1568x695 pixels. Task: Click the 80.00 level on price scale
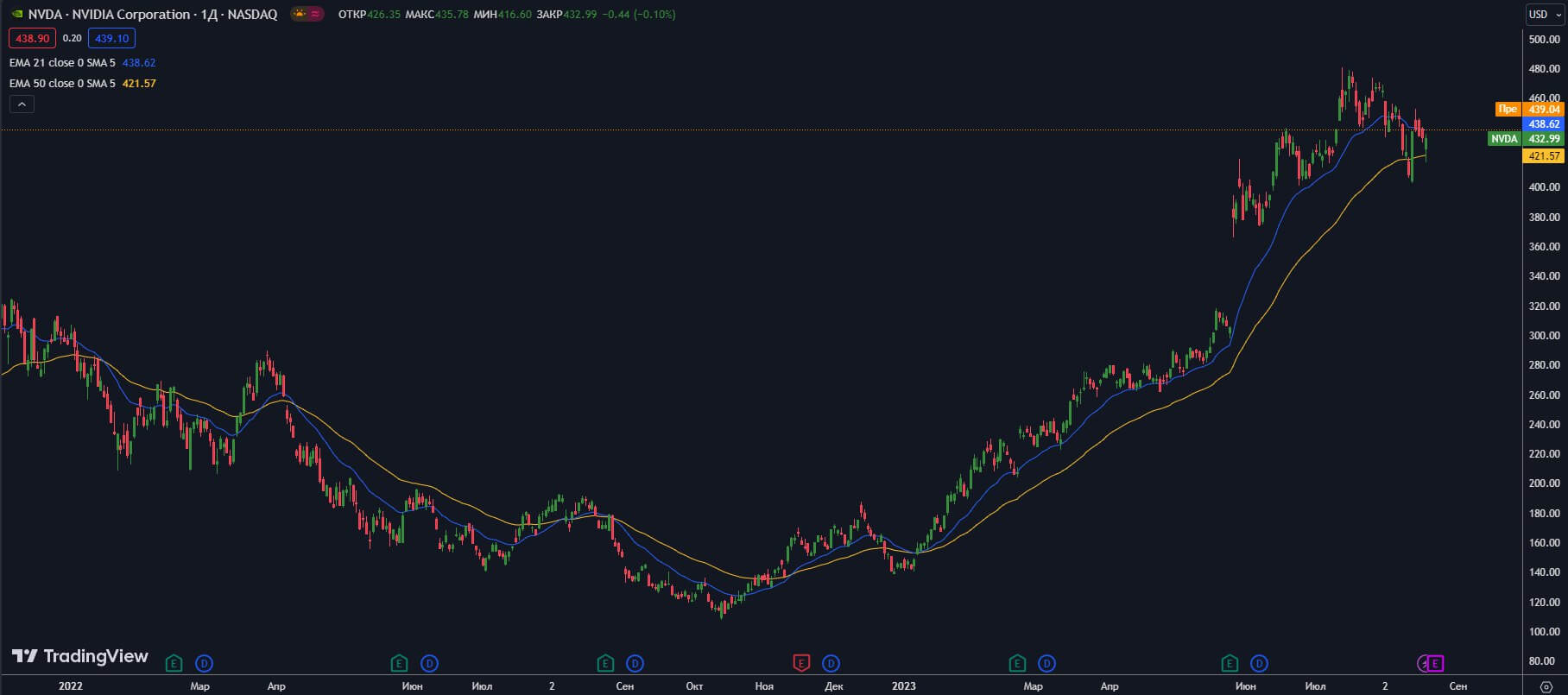[x=1541, y=661]
